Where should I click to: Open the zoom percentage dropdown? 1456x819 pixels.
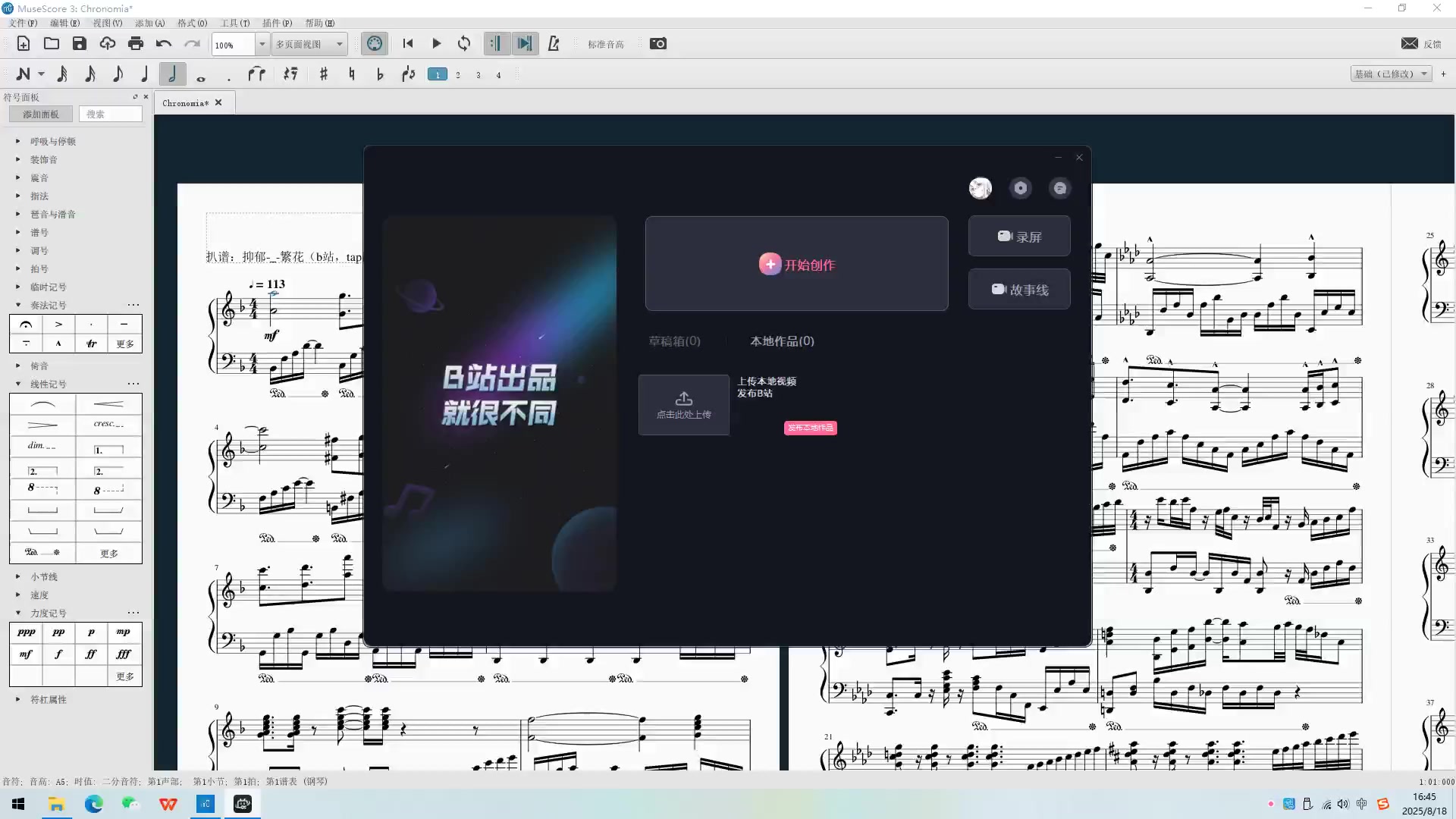pos(262,44)
